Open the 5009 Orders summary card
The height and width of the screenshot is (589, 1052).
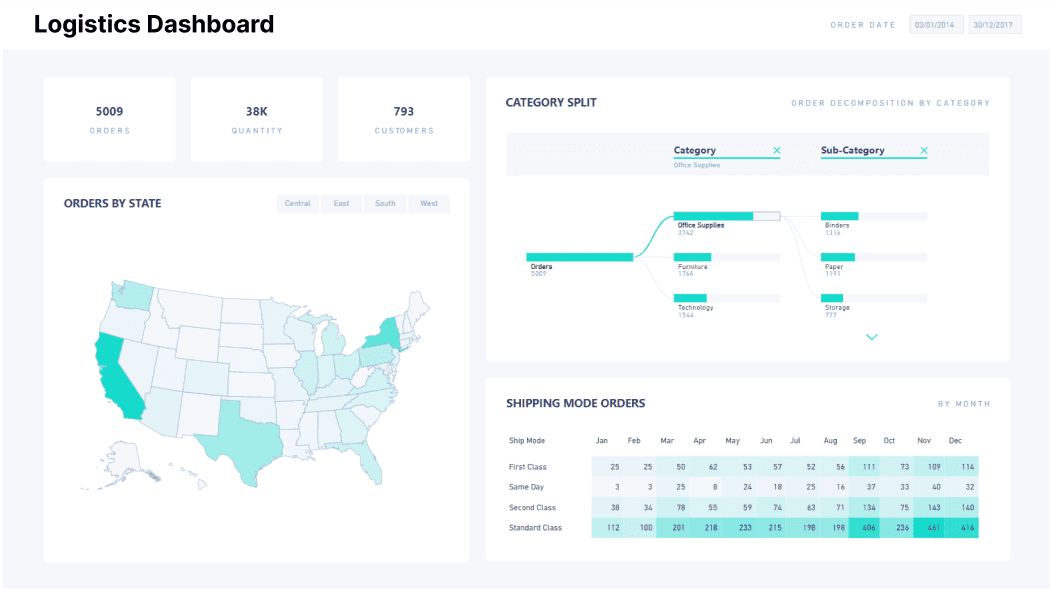(110, 119)
